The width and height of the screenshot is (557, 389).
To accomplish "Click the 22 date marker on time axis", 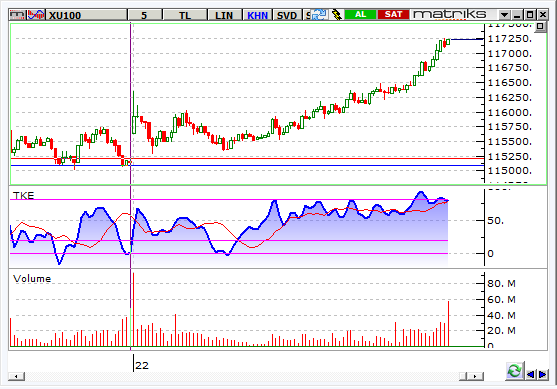I will pyautogui.click(x=142, y=365).
